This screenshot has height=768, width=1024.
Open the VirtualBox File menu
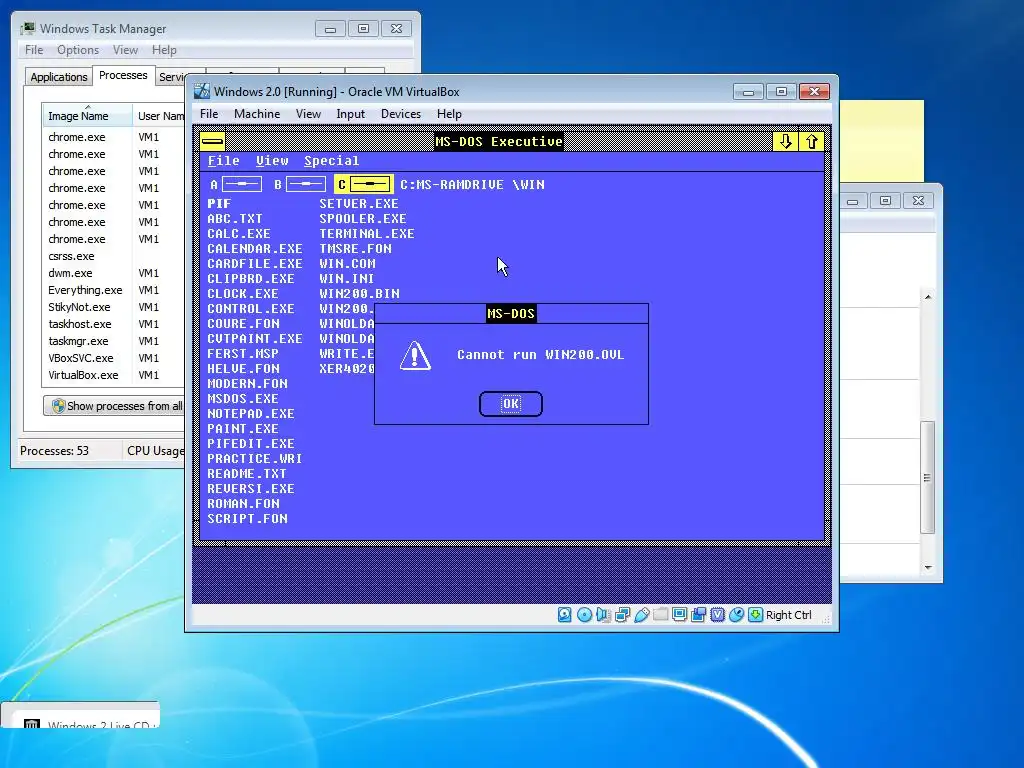tap(209, 114)
